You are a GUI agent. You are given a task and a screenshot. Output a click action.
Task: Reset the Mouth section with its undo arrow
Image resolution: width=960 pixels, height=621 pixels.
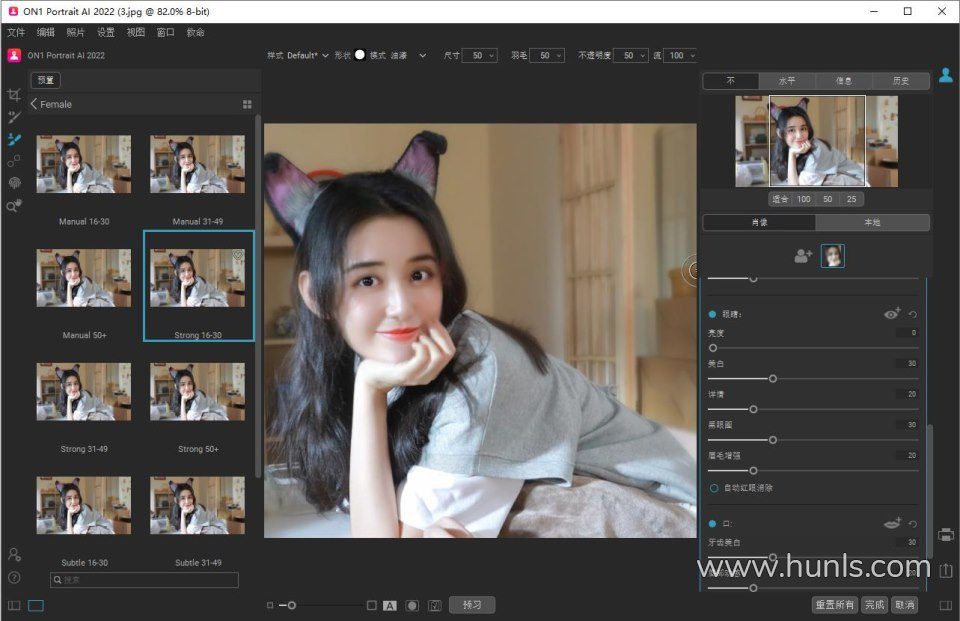coord(913,524)
